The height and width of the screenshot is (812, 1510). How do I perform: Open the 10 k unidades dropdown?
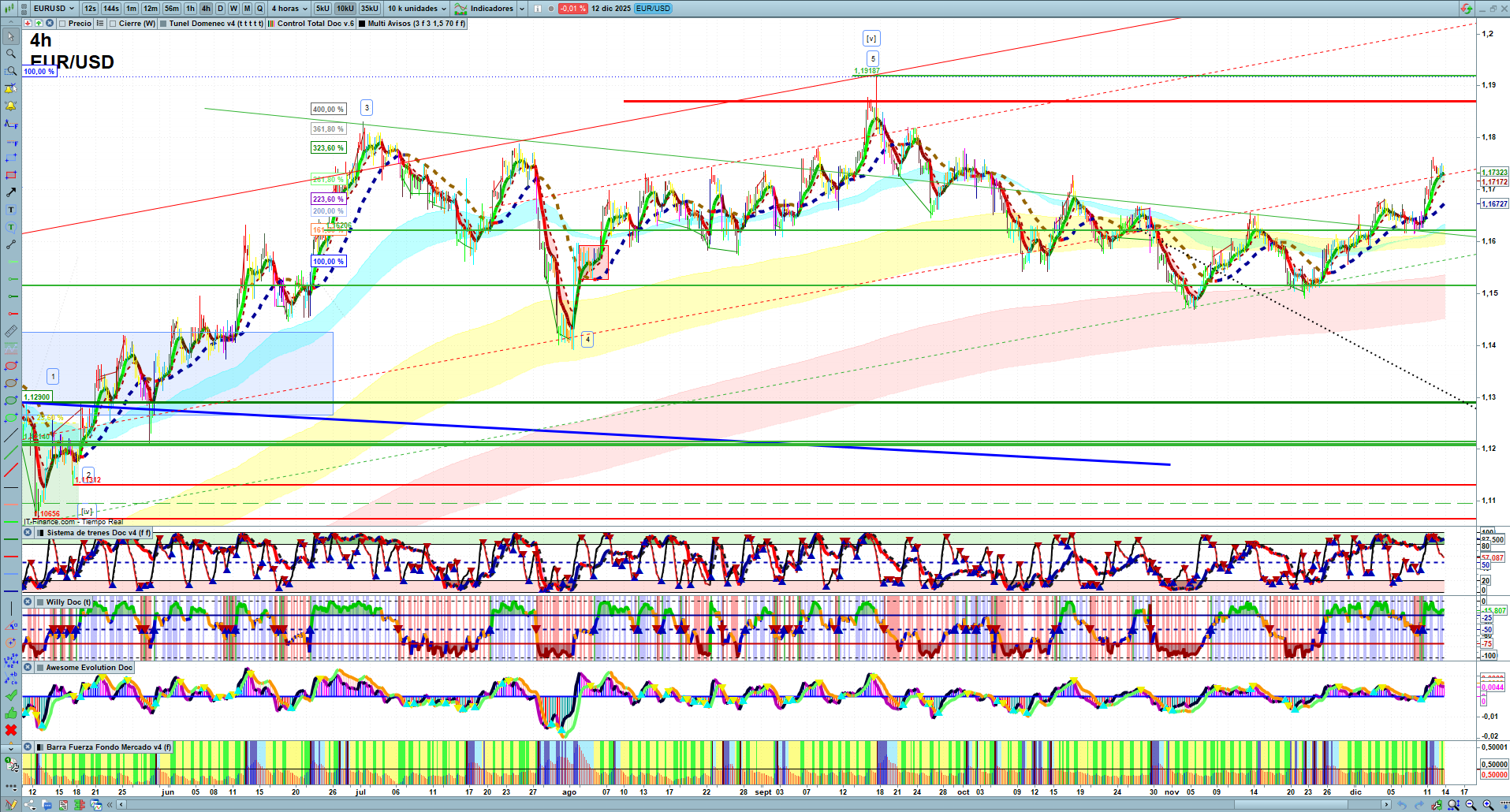coord(416,9)
